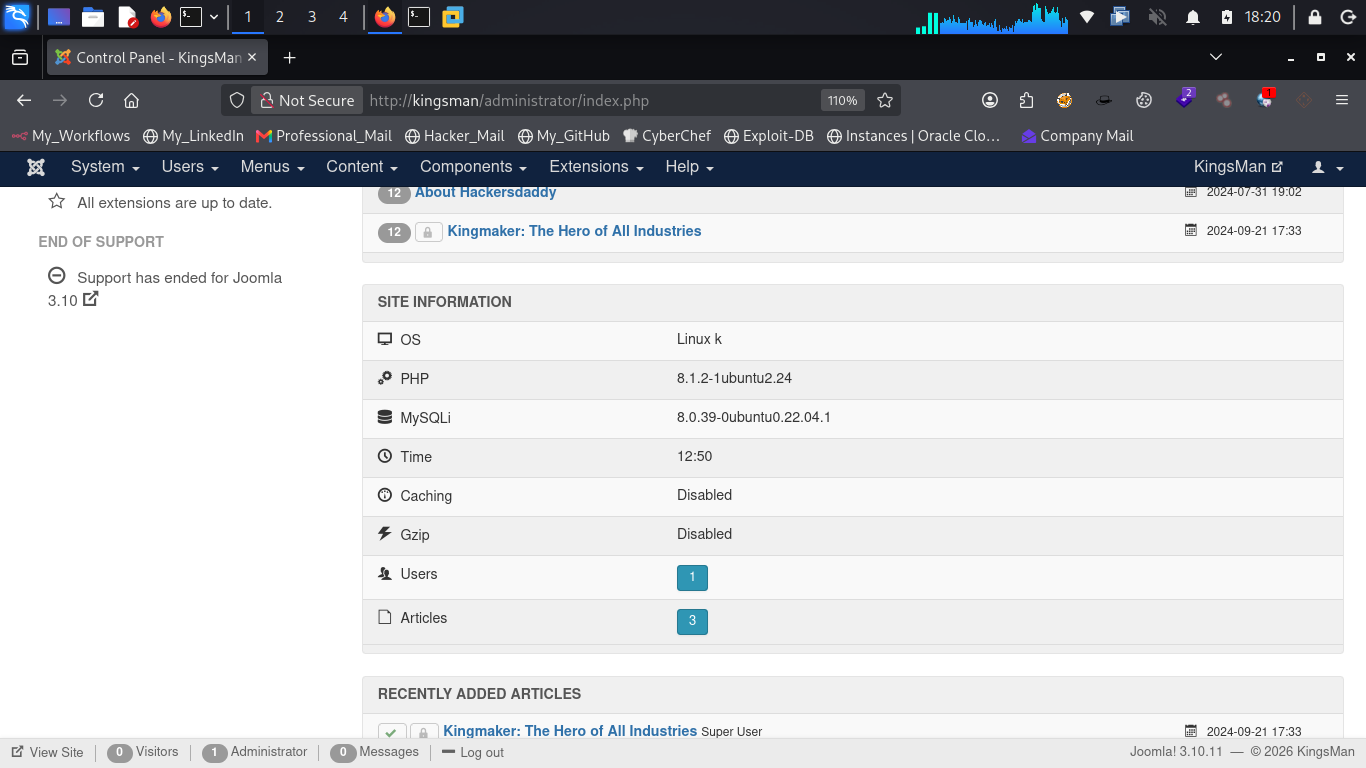The image size is (1366, 768).
Task: Open the About Hackersdaddy article
Action: (x=486, y=192)
